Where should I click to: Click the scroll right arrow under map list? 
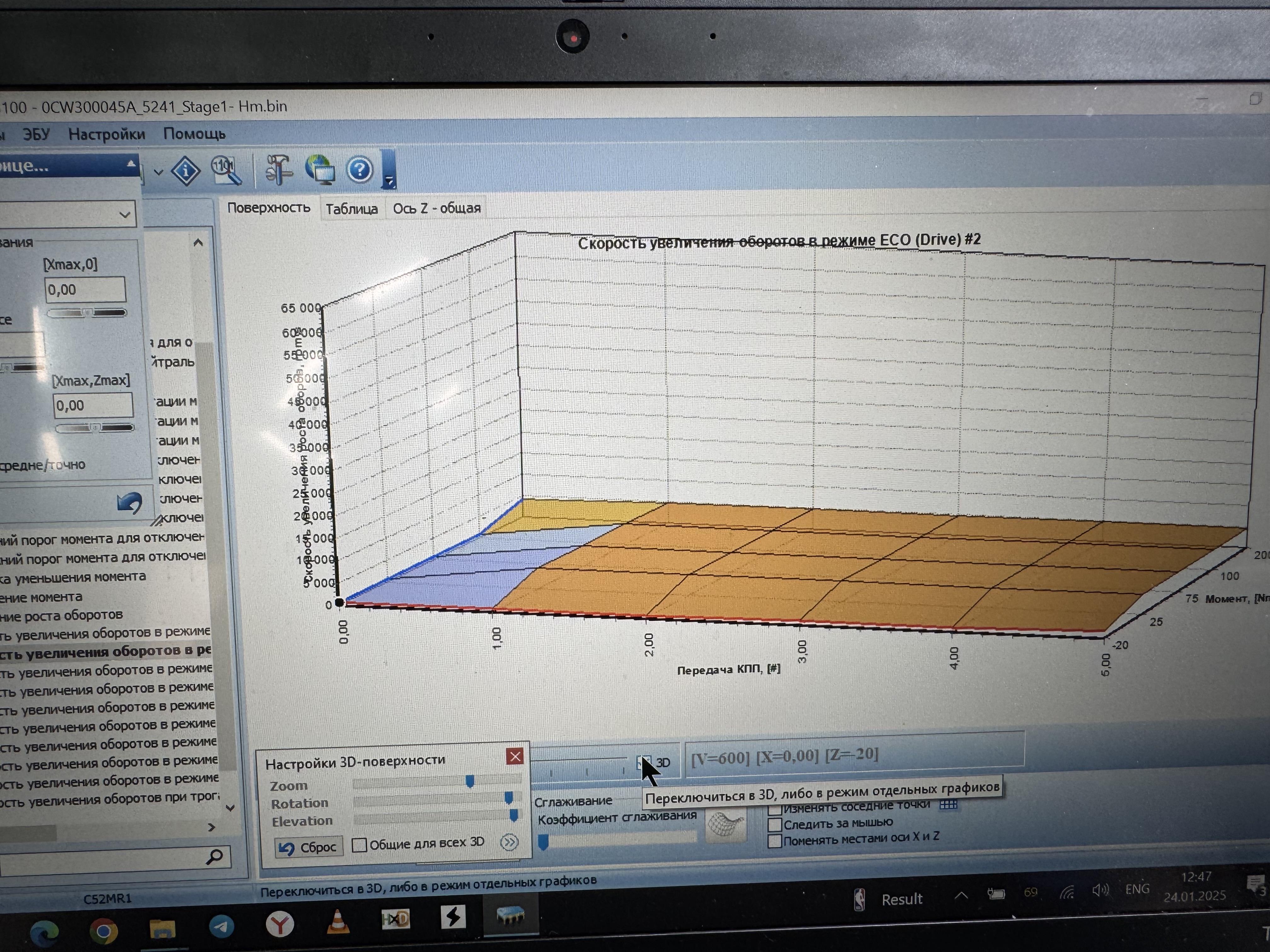click(x=211, y=827)
